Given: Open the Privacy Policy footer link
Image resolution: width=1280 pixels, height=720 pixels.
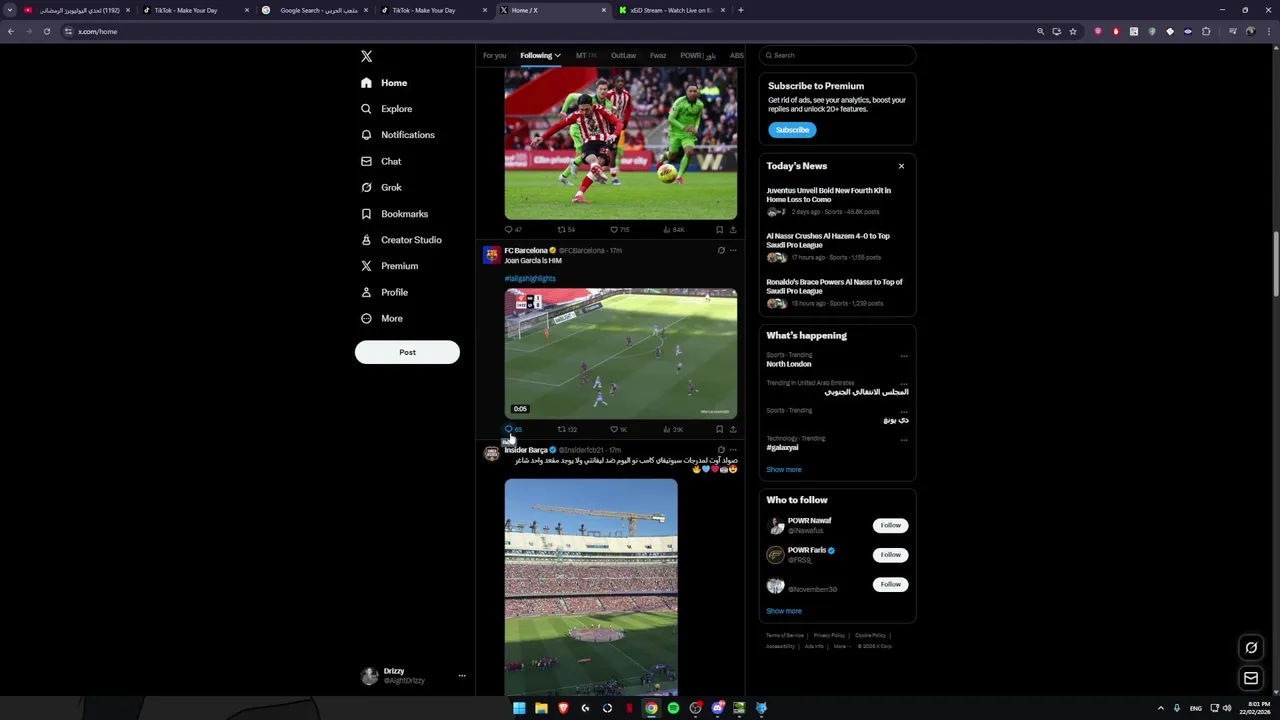Looking at the screenshot, I should [829, 635].
